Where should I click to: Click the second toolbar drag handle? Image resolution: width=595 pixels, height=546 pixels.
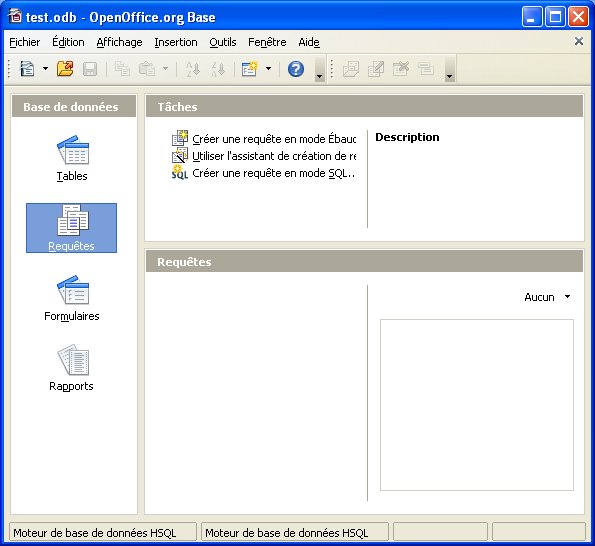332,69
